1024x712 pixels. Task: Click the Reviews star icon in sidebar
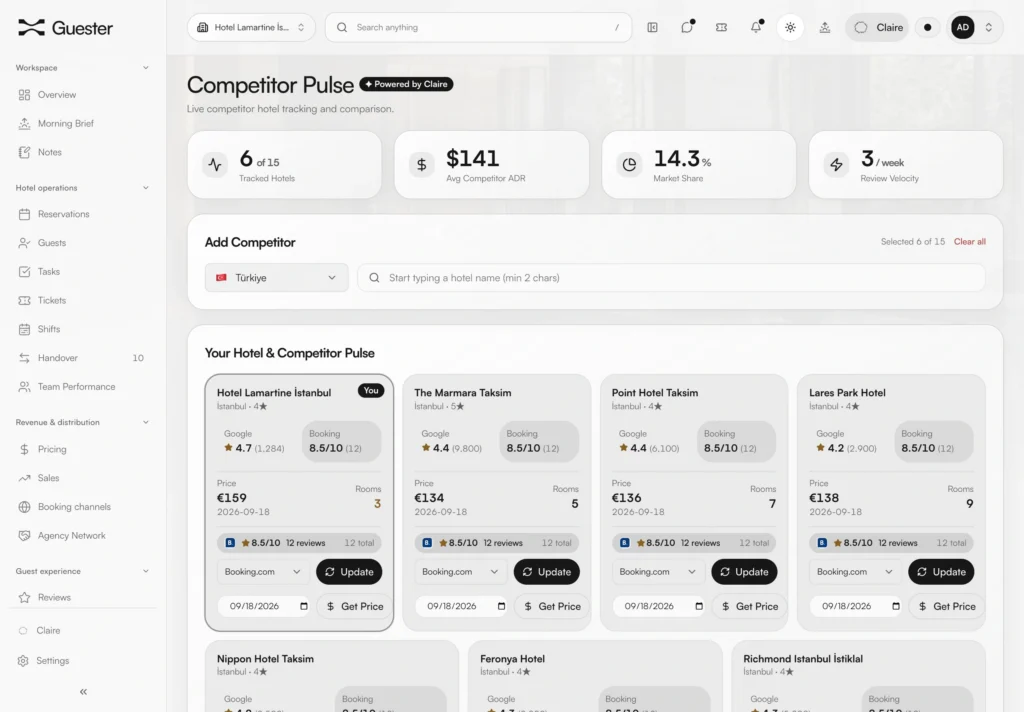(24, 598)
